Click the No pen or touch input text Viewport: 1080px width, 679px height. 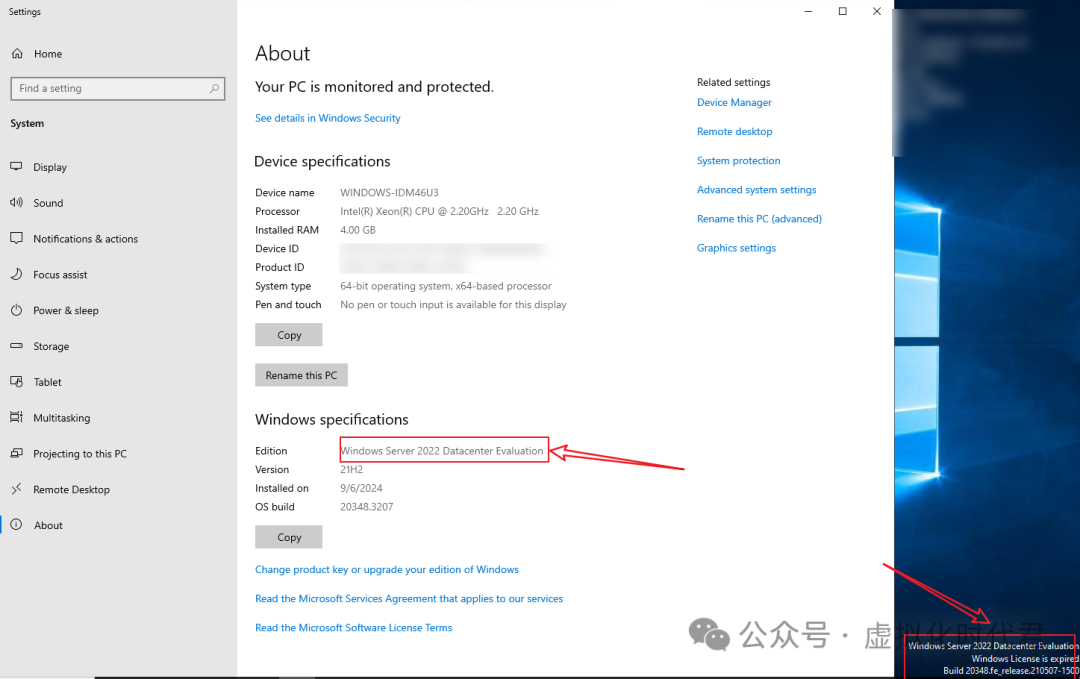coord(453,304)
